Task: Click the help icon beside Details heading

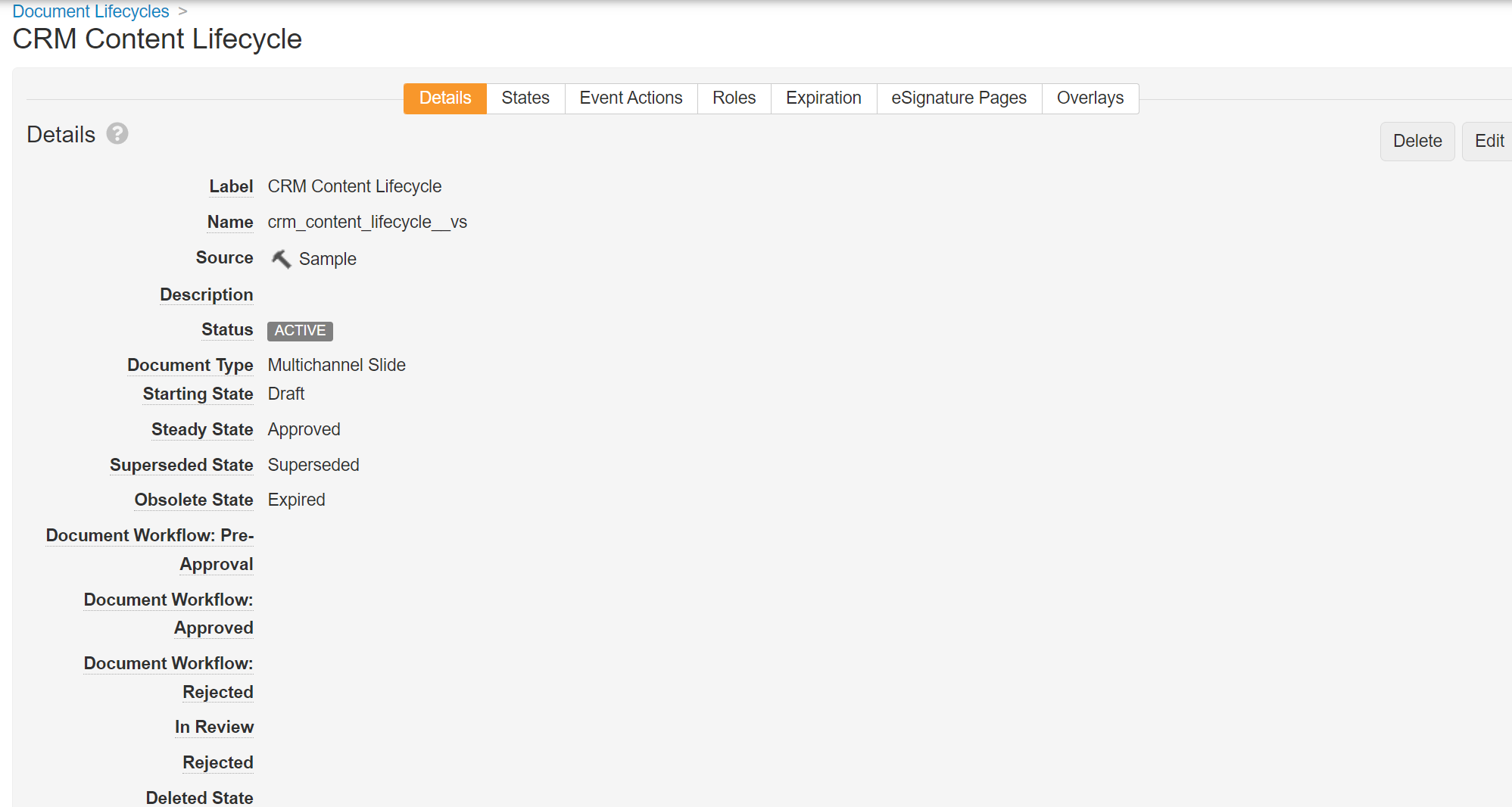Action: pos(117,134)
